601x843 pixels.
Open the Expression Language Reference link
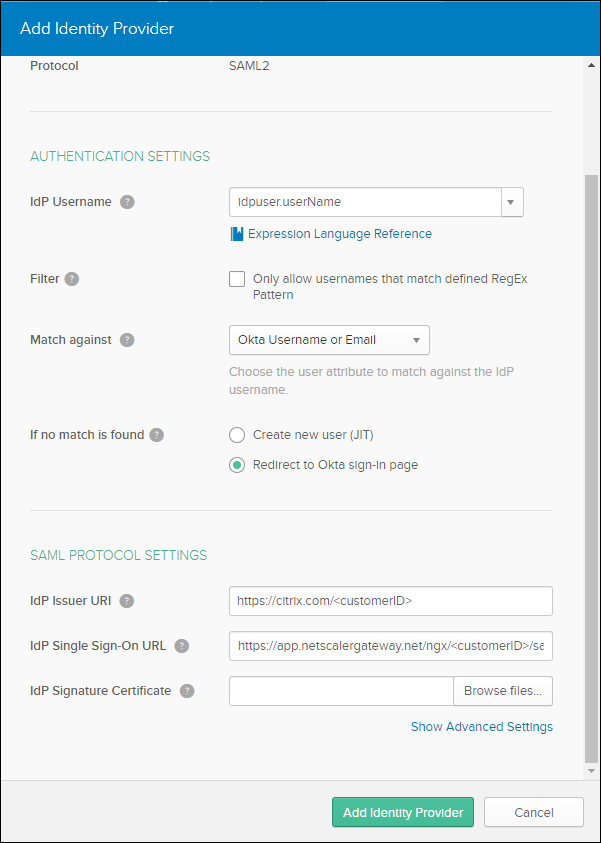click(x=340, y=234)
